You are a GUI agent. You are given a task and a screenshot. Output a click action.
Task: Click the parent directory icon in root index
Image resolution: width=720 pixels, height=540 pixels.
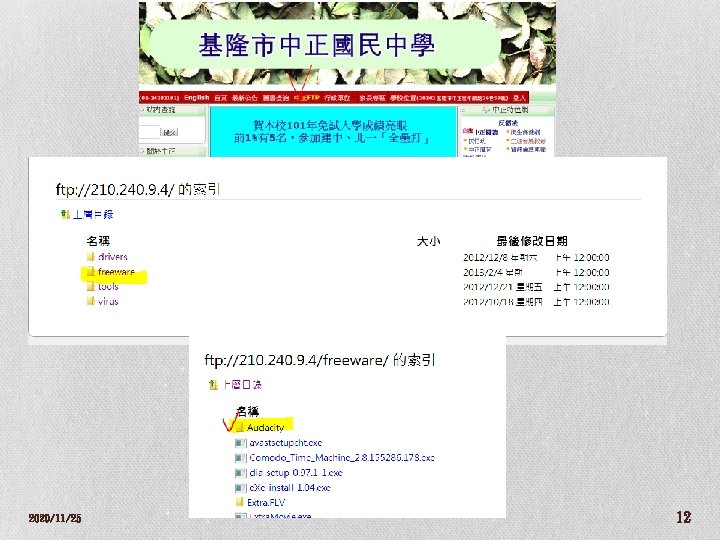point(66,214)
